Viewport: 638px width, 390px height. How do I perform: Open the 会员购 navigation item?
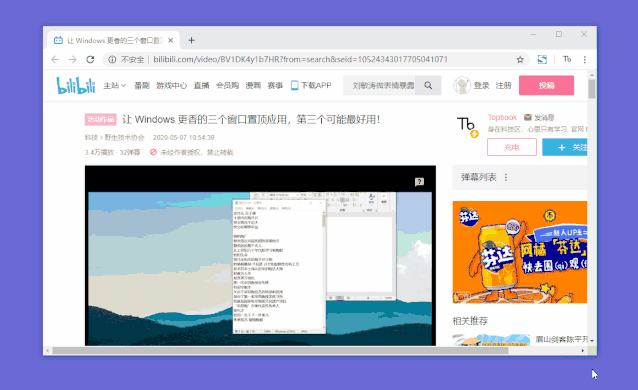click(x=227, y=85)
